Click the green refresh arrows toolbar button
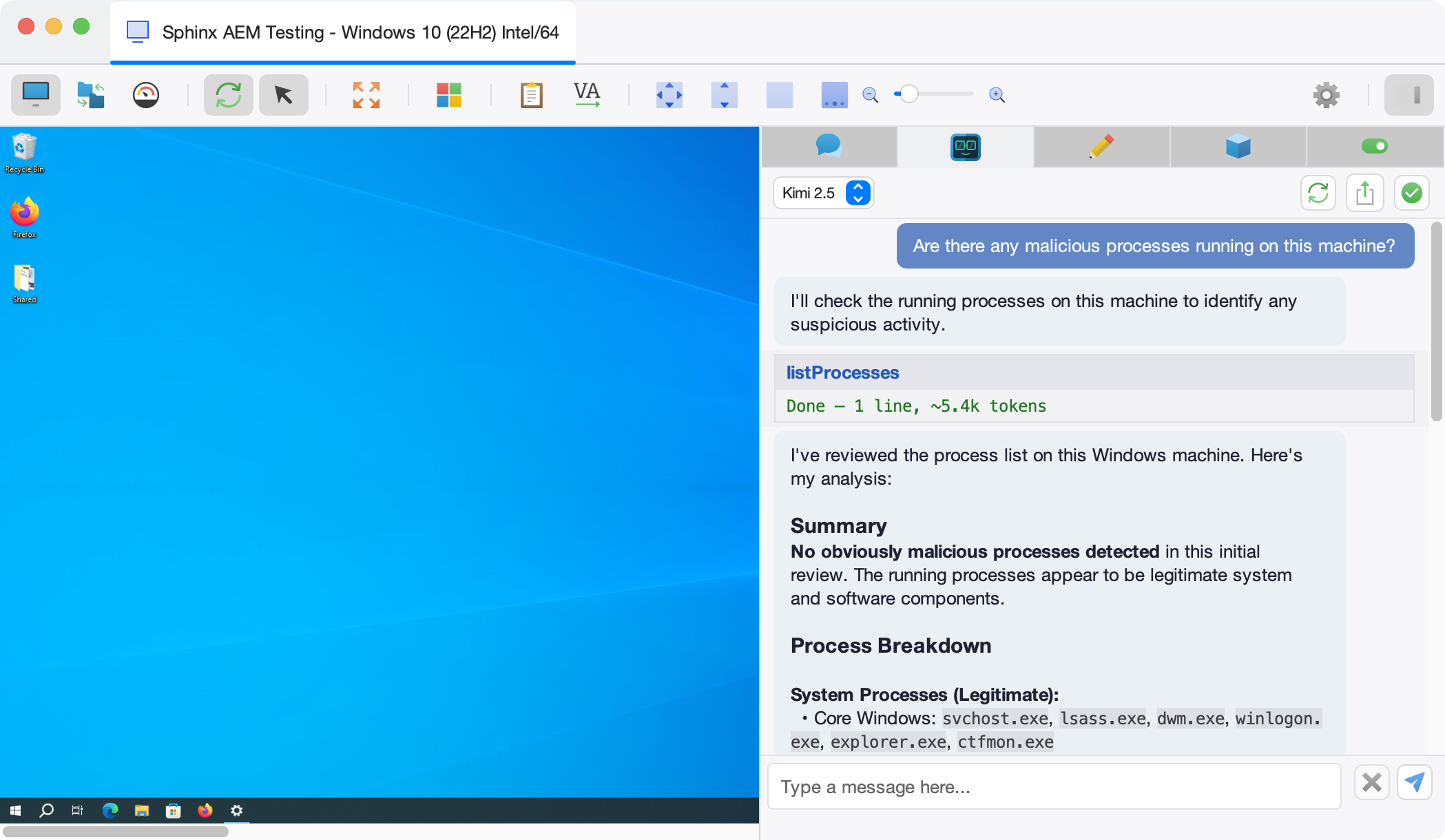1445x840 pixels. [229, 95]
